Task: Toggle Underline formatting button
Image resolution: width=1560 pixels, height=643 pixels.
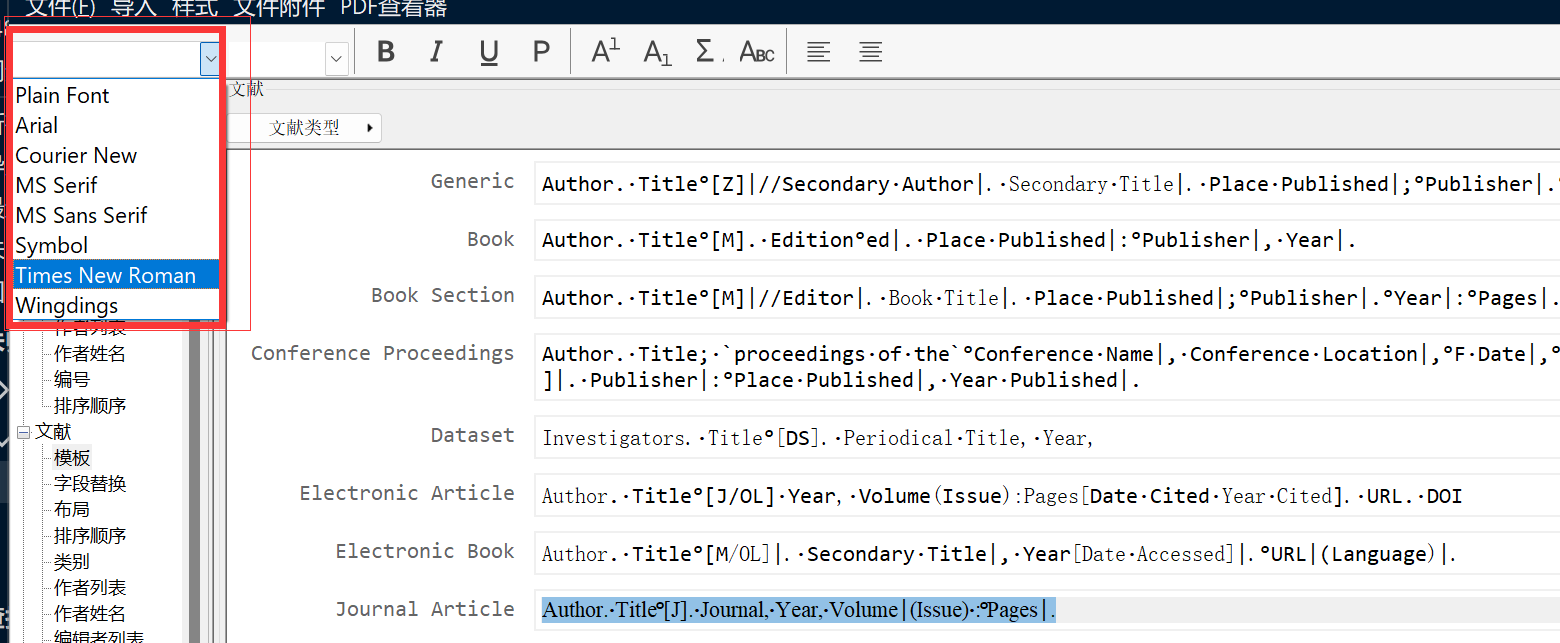Action: (489, 52)
